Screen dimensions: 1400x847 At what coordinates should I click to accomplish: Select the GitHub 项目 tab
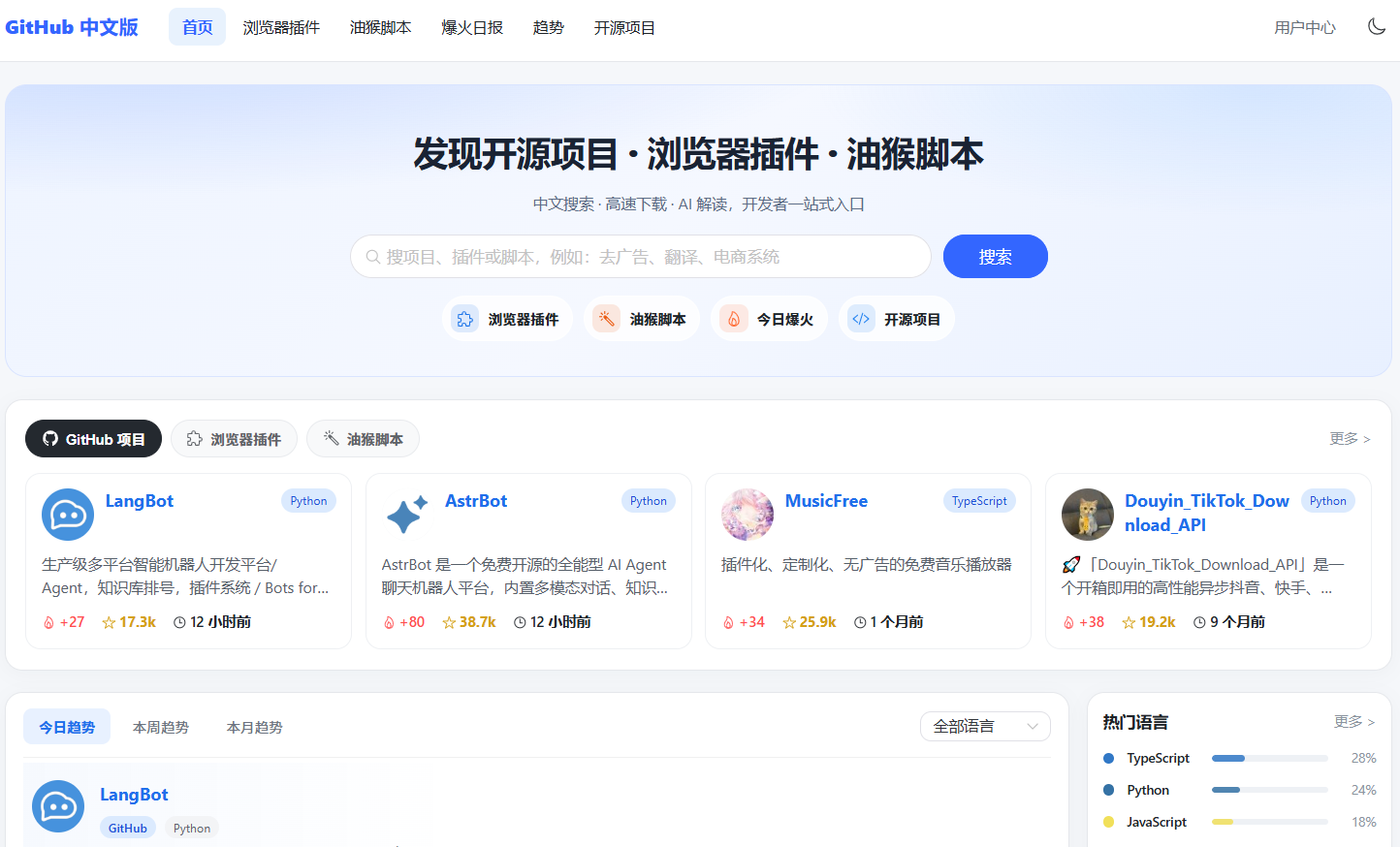[x=93, y=439]
